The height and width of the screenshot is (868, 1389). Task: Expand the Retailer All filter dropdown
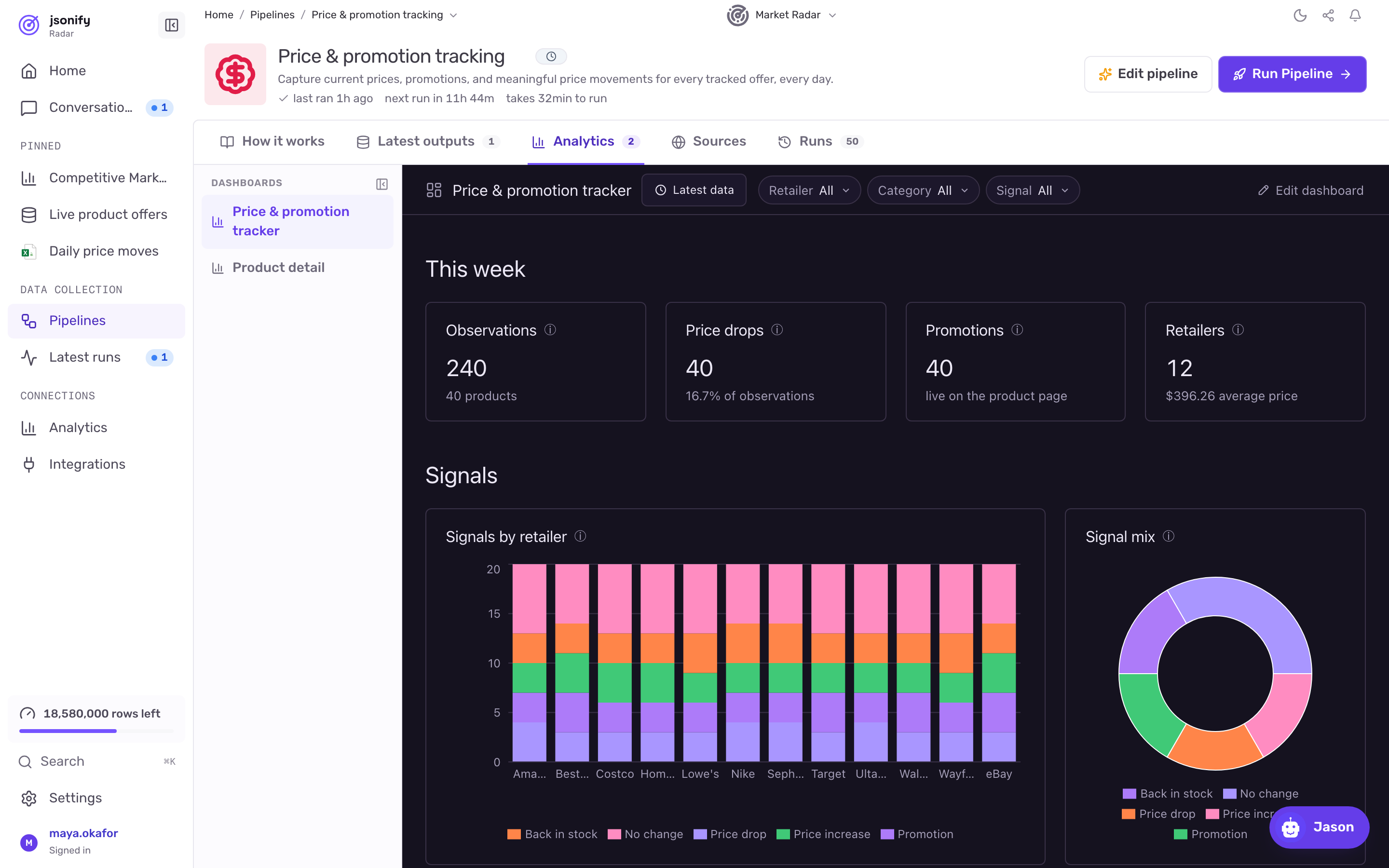click(809, 190)
